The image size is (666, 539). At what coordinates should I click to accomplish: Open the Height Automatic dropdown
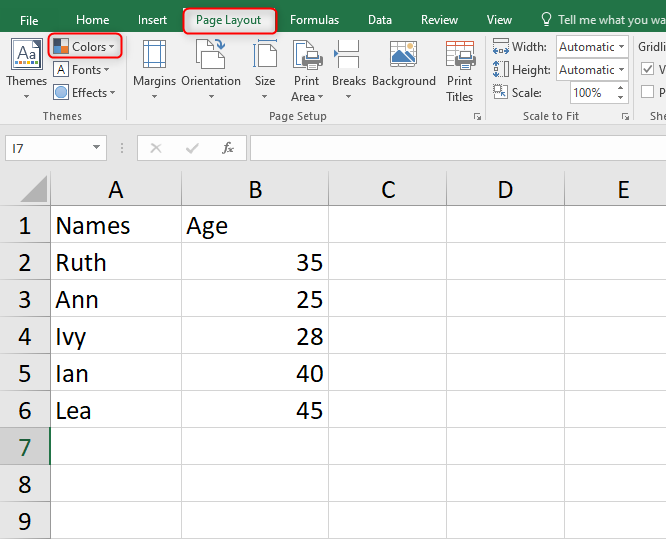(621, 70)
